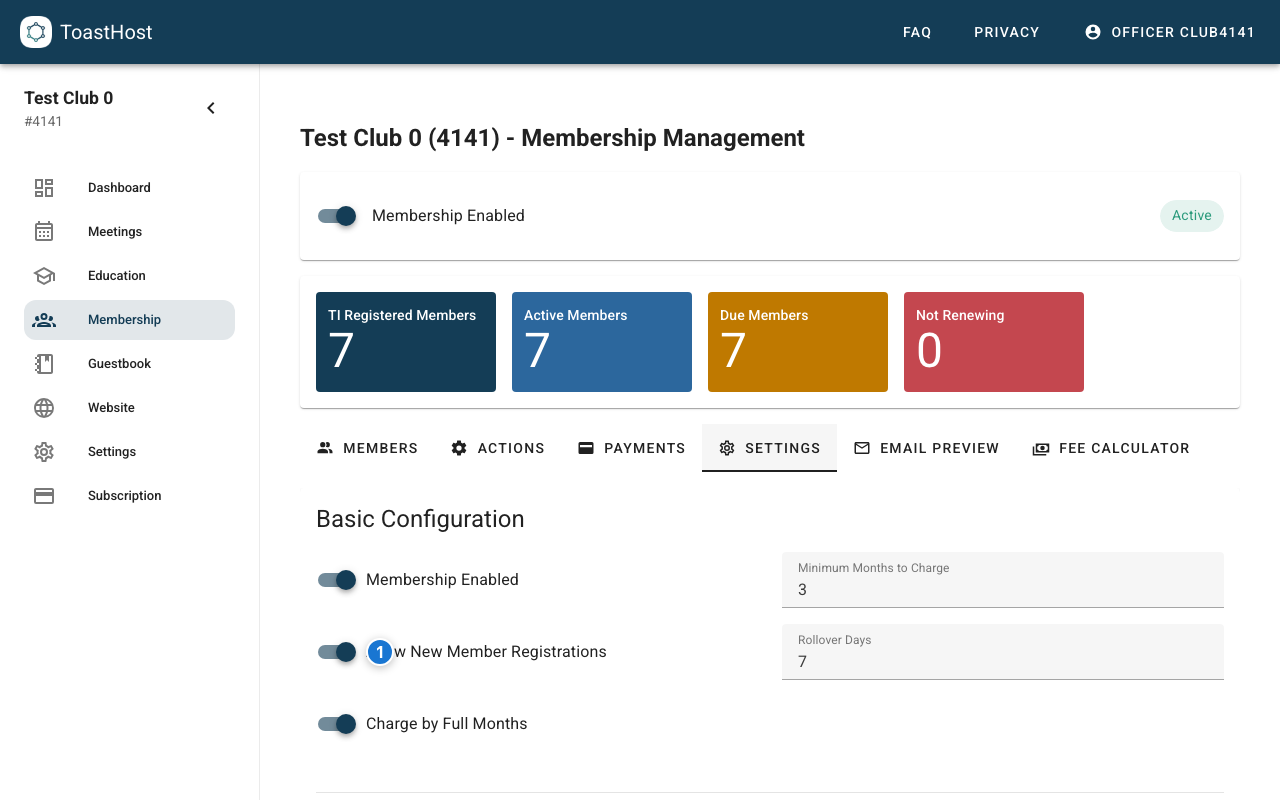Click the Website globe icon
1280x800 pixels.
tap(44, 408)
